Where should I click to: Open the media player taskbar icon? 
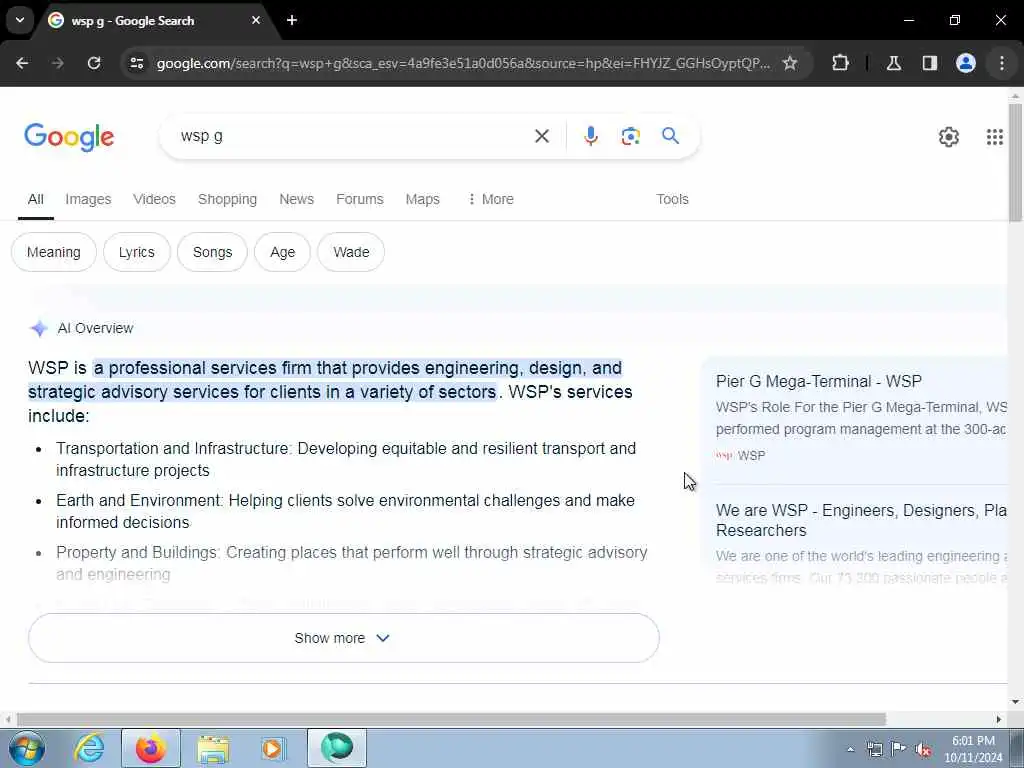tap(273, 748)
